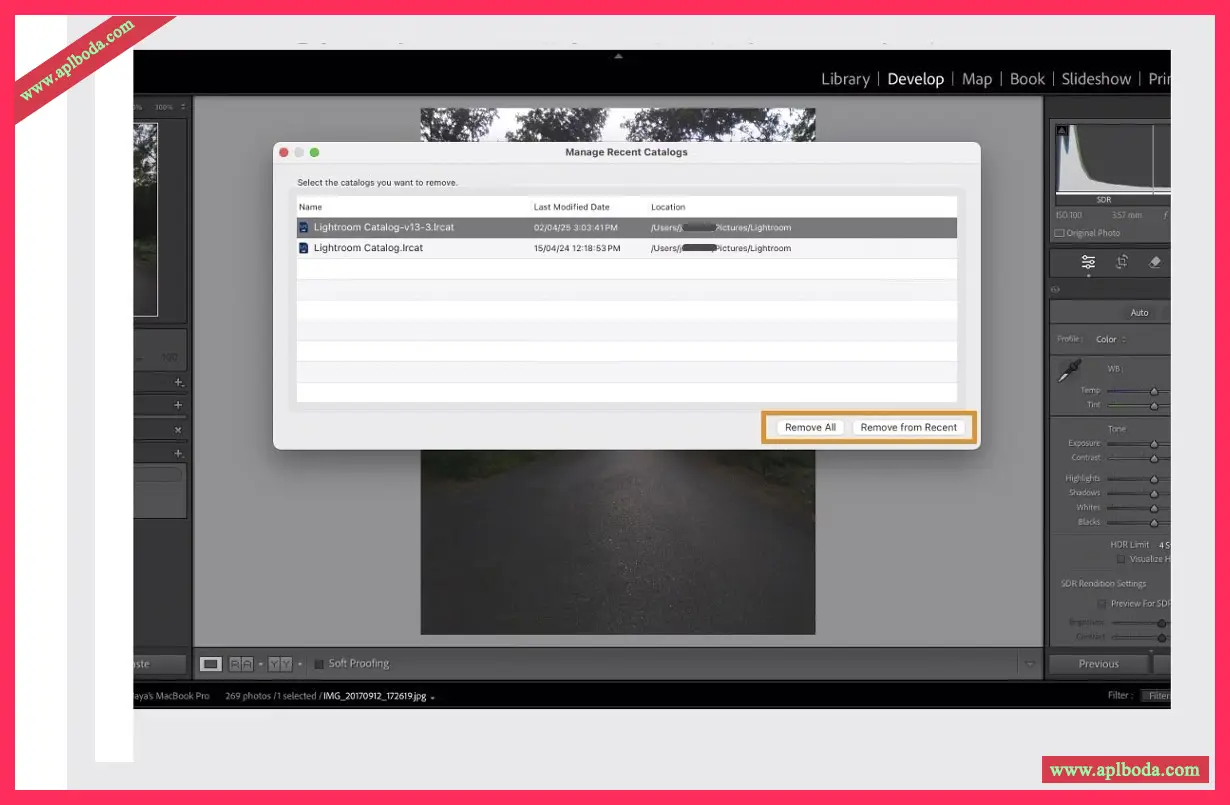Click the Lightroom Catalog-v13-3.lrcat file icon
This screenshot has height=805, width=1230.
pos(304,228)
